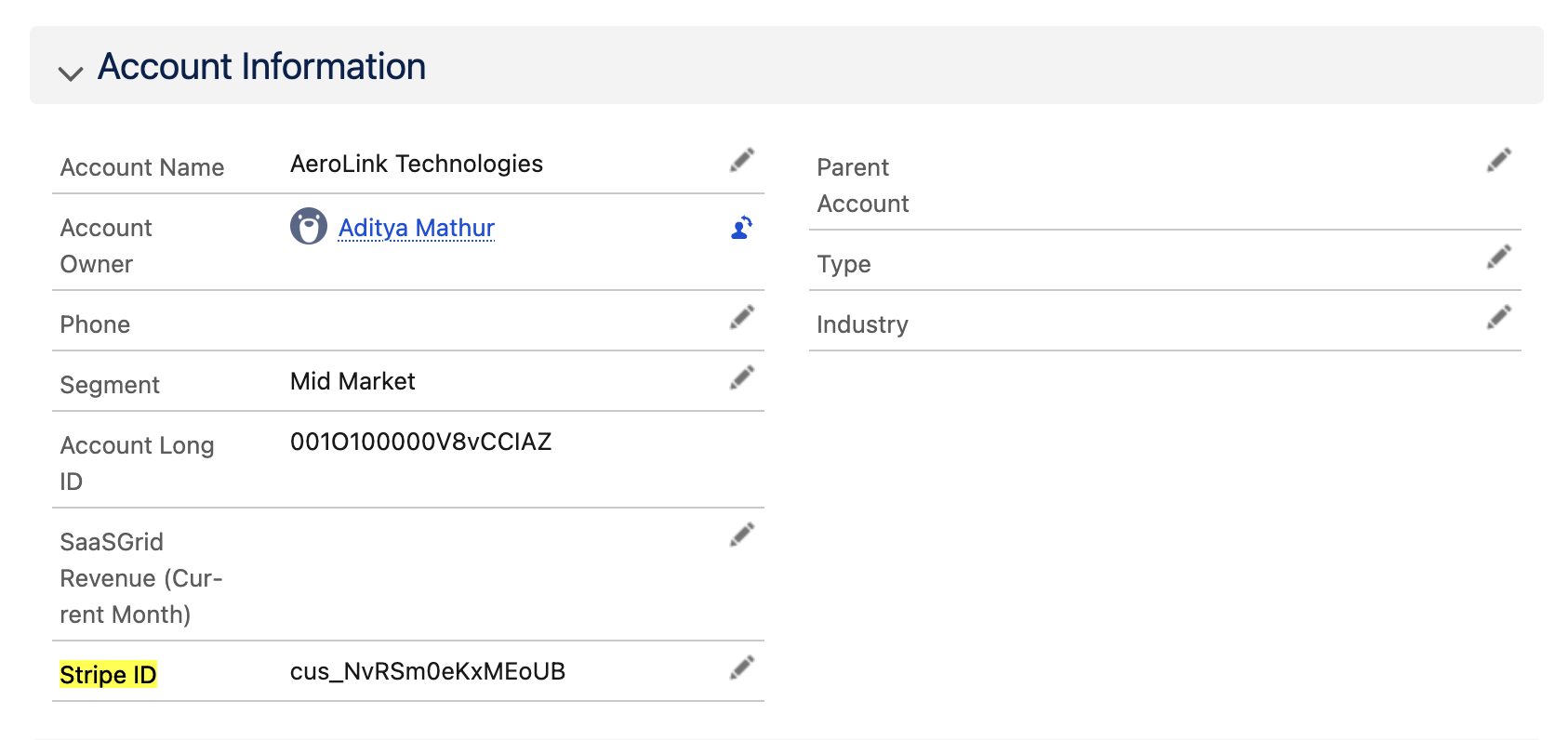Click the Mid Market segment value

pos(352,381)
